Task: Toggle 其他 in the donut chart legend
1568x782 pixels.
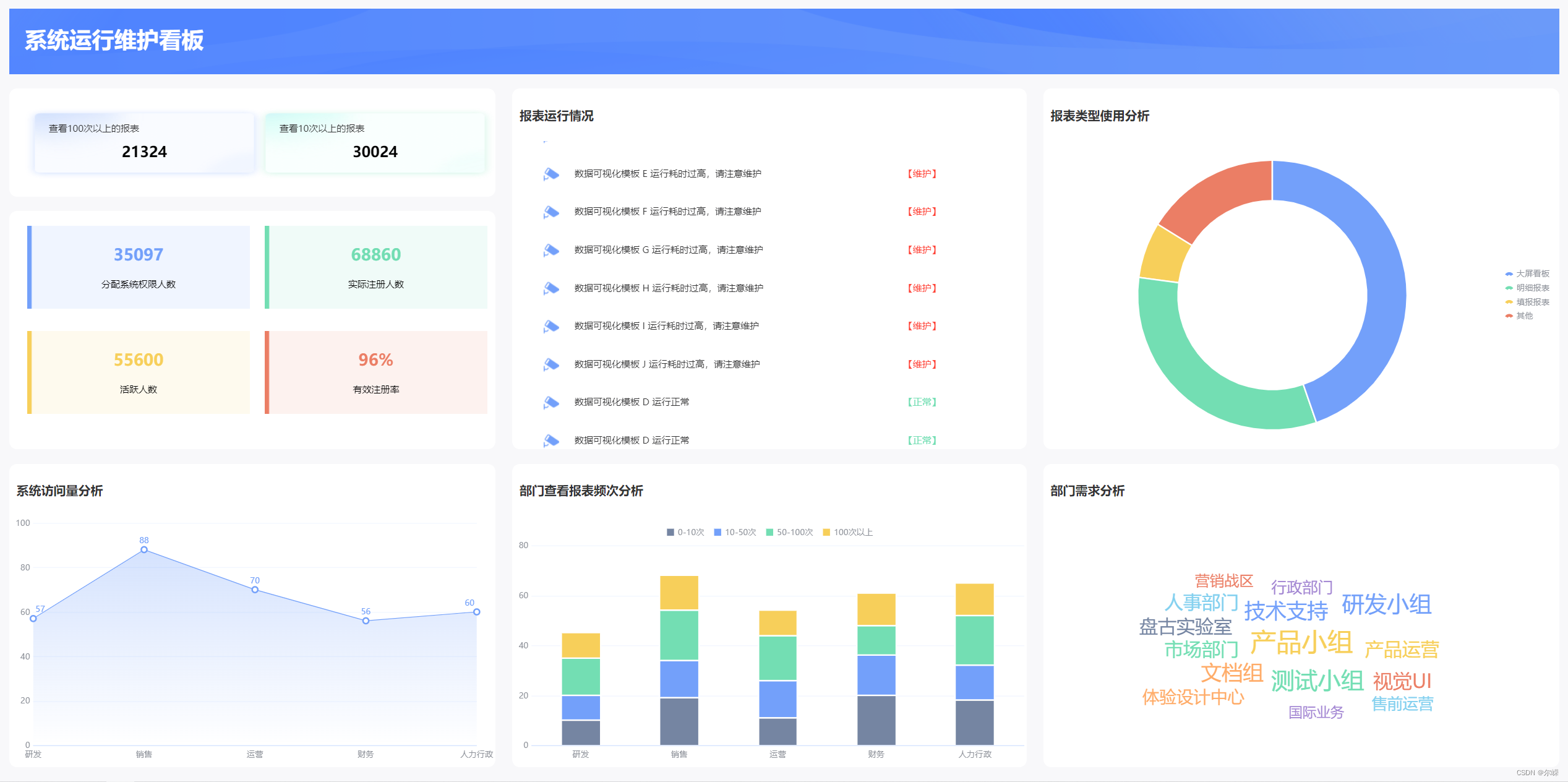Action: click(1519, 316)
